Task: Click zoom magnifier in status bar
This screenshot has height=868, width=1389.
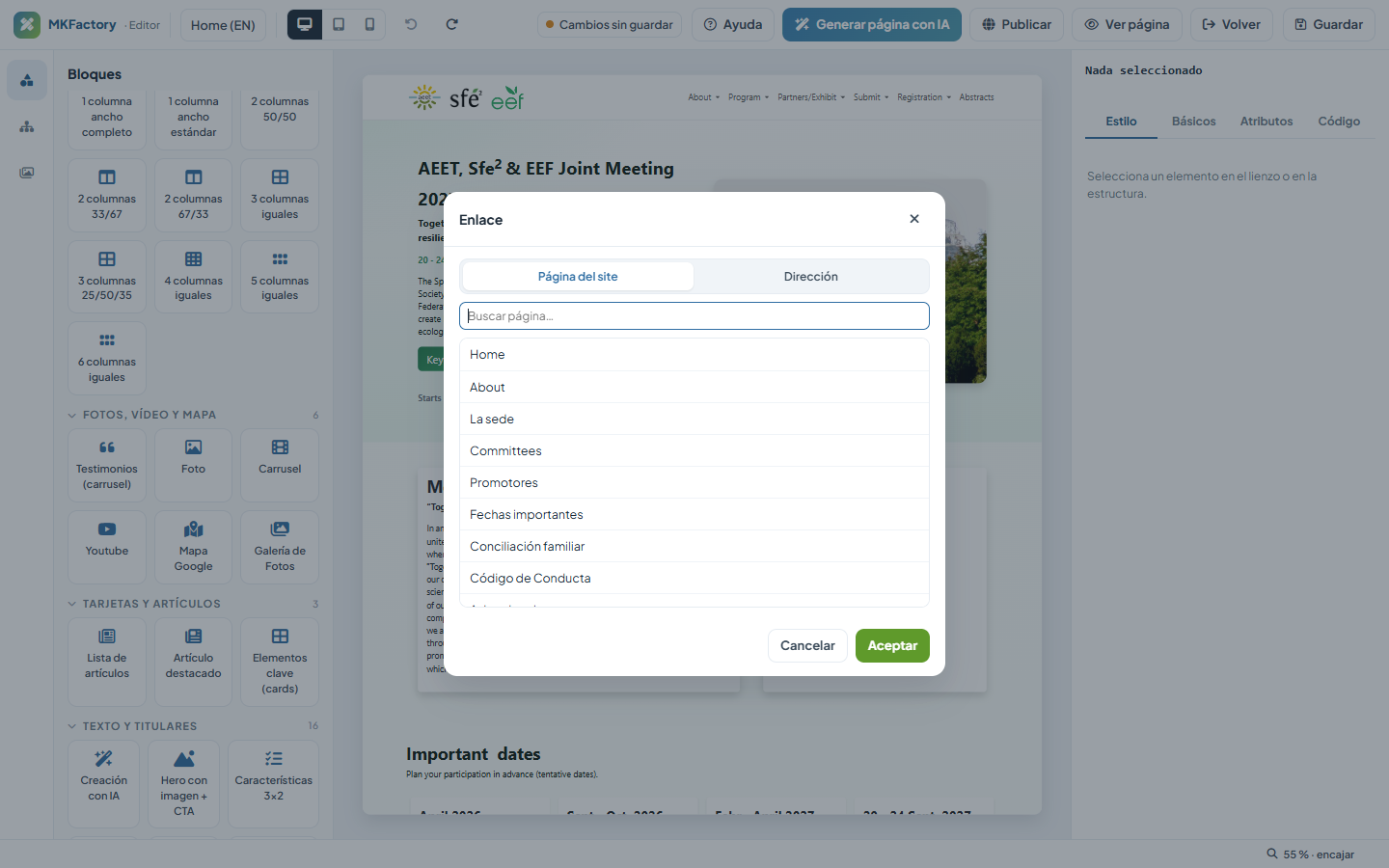Action: point(1272,854)
